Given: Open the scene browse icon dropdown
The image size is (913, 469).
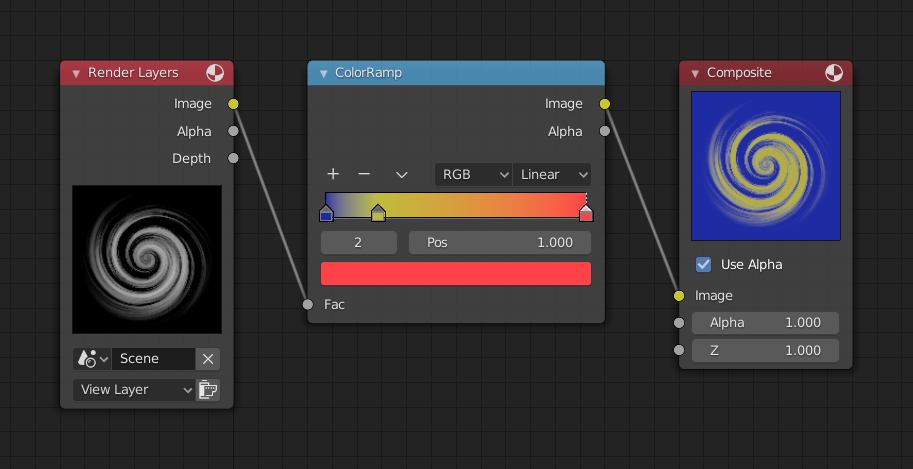Looking at the screenshot, I should tap(92, 359).
